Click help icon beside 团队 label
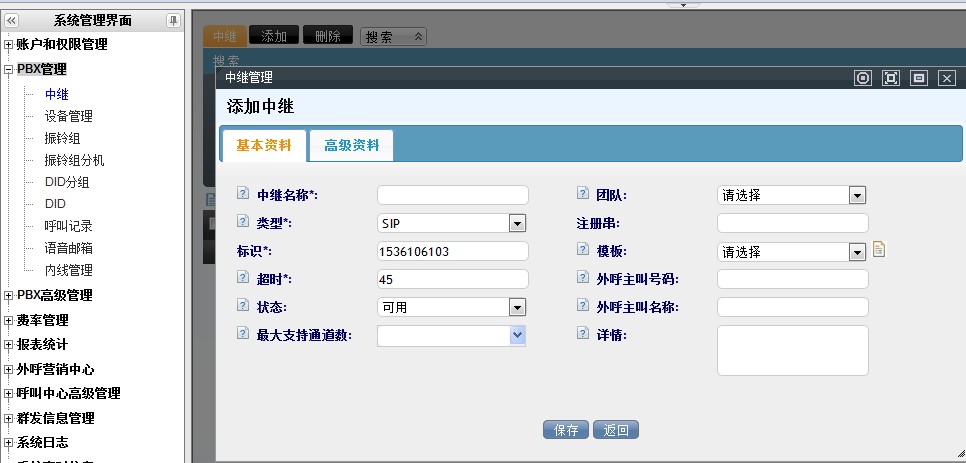The width and height of the screenshot is (966, 463). 583,194
